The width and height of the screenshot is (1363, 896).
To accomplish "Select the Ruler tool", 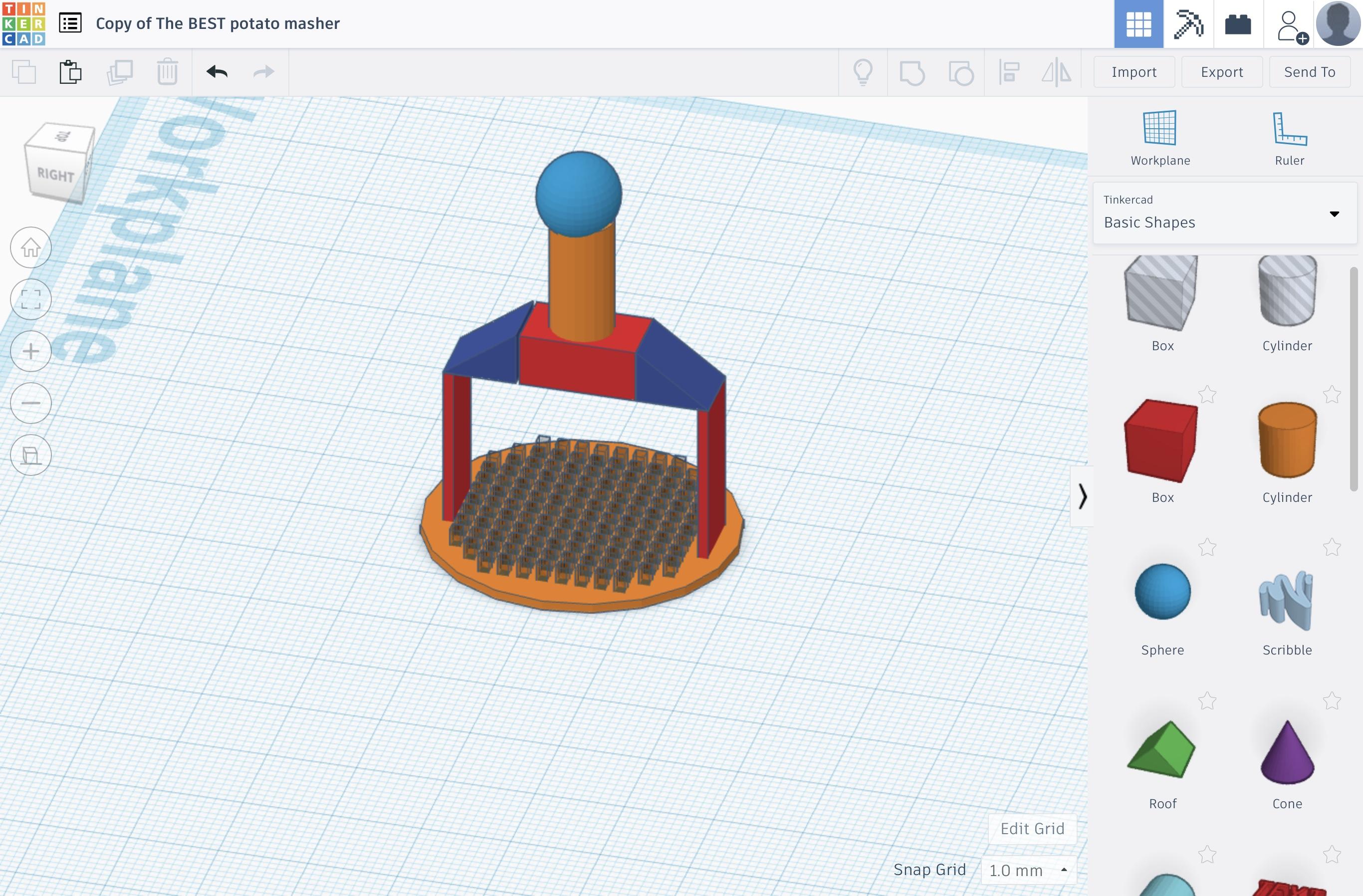I will [x=1289, y=138].
